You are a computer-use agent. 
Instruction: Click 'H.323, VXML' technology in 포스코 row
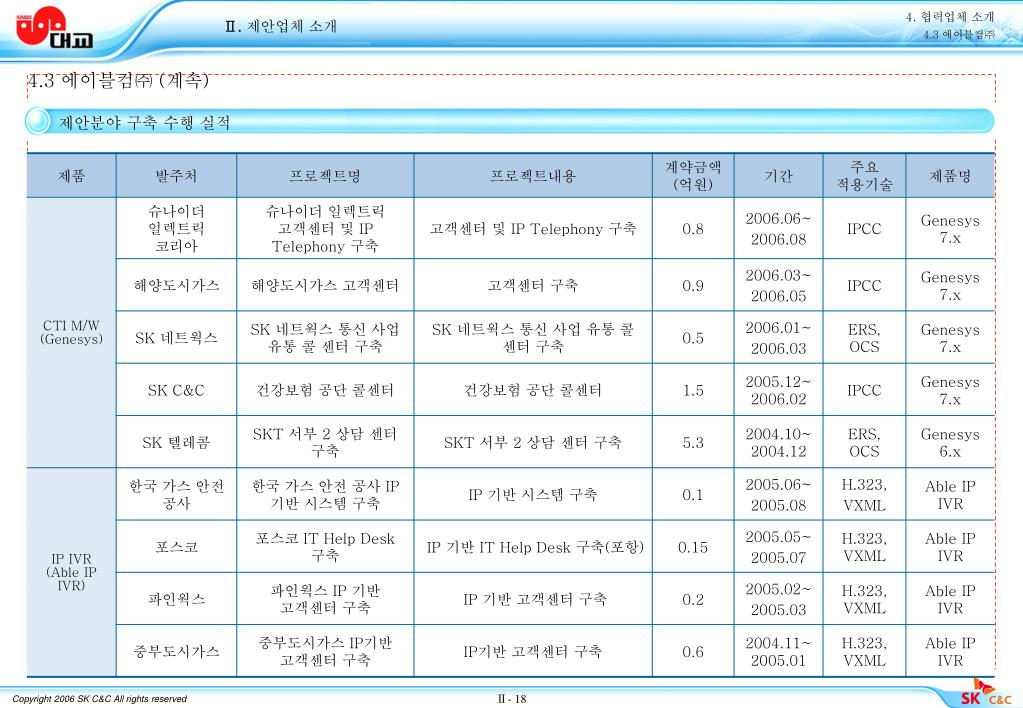click(864, 547)
